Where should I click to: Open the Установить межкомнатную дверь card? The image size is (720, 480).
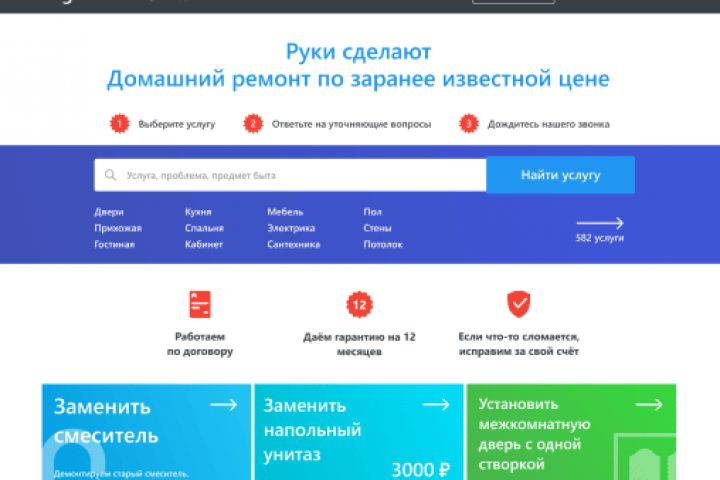point(571,432)
